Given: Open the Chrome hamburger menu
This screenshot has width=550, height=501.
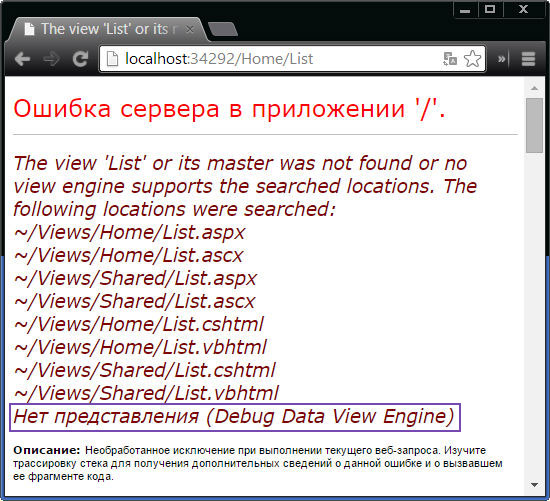Looking at the screenshot, I should [x=528, y=59].
